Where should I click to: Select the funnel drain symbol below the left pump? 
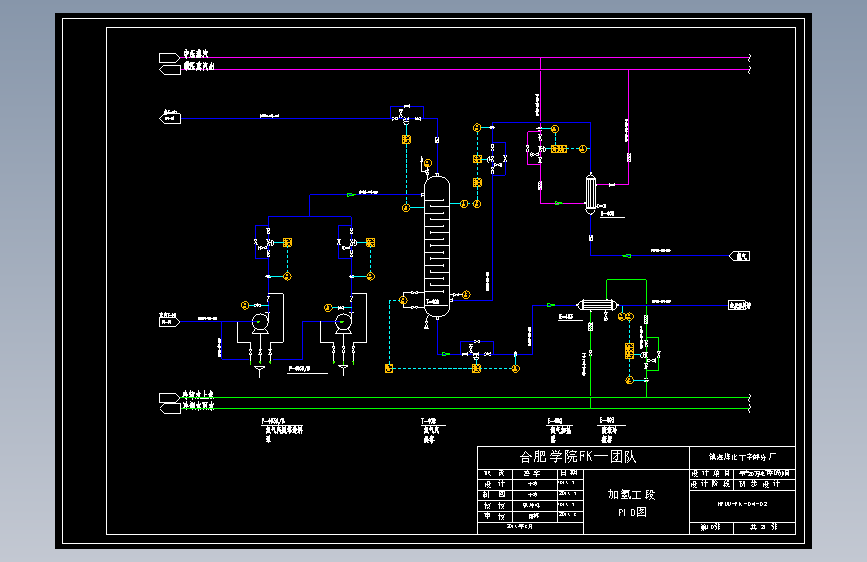coord(259,370)
